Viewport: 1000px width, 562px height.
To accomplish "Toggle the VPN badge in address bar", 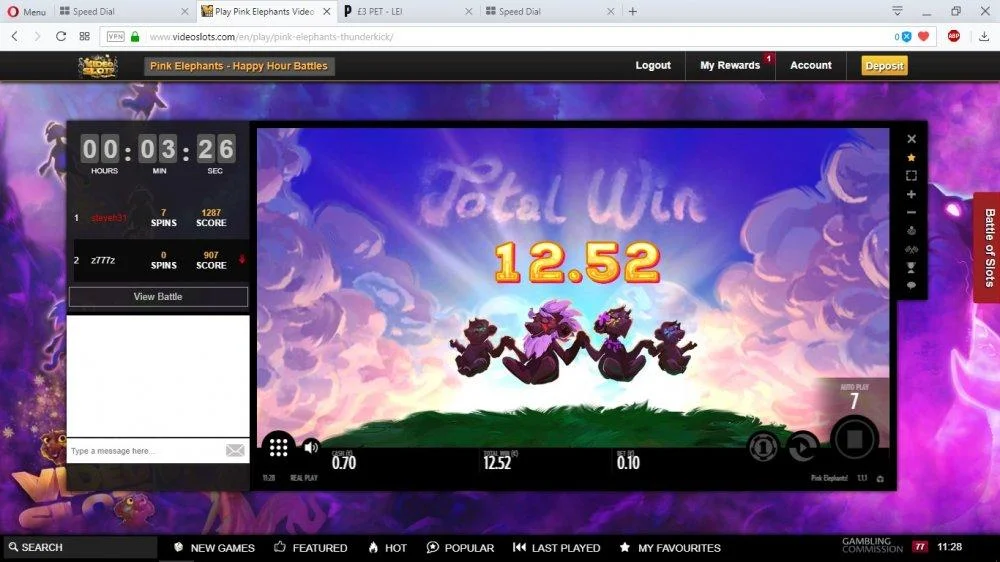I will (x=115, y=36).
